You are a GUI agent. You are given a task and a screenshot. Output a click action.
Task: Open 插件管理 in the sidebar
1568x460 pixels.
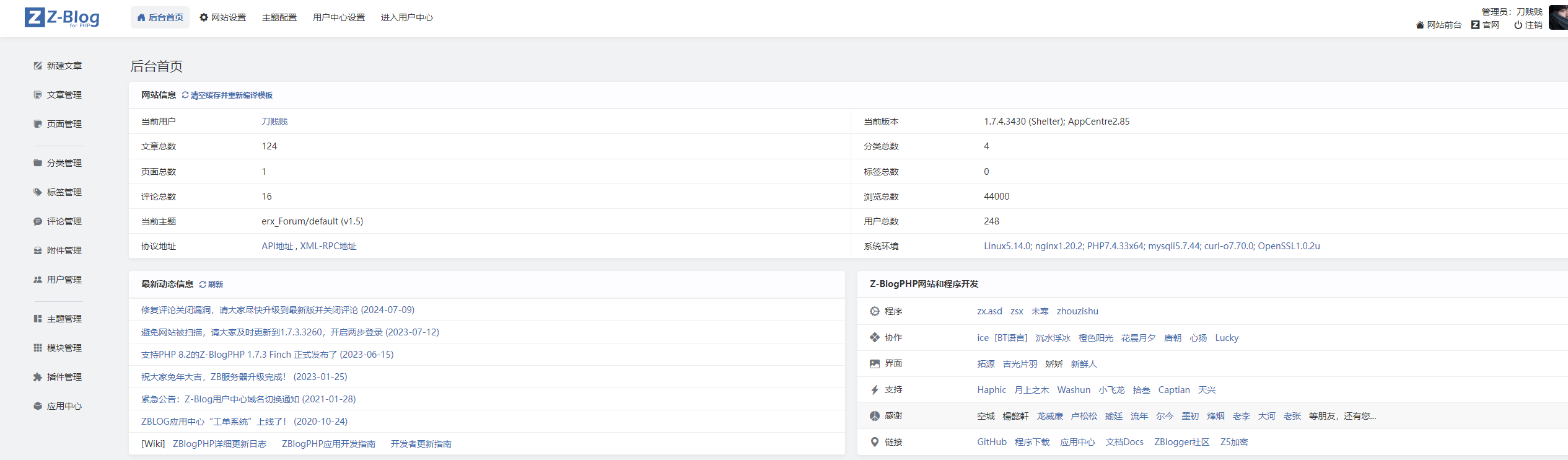coord(64,377)
